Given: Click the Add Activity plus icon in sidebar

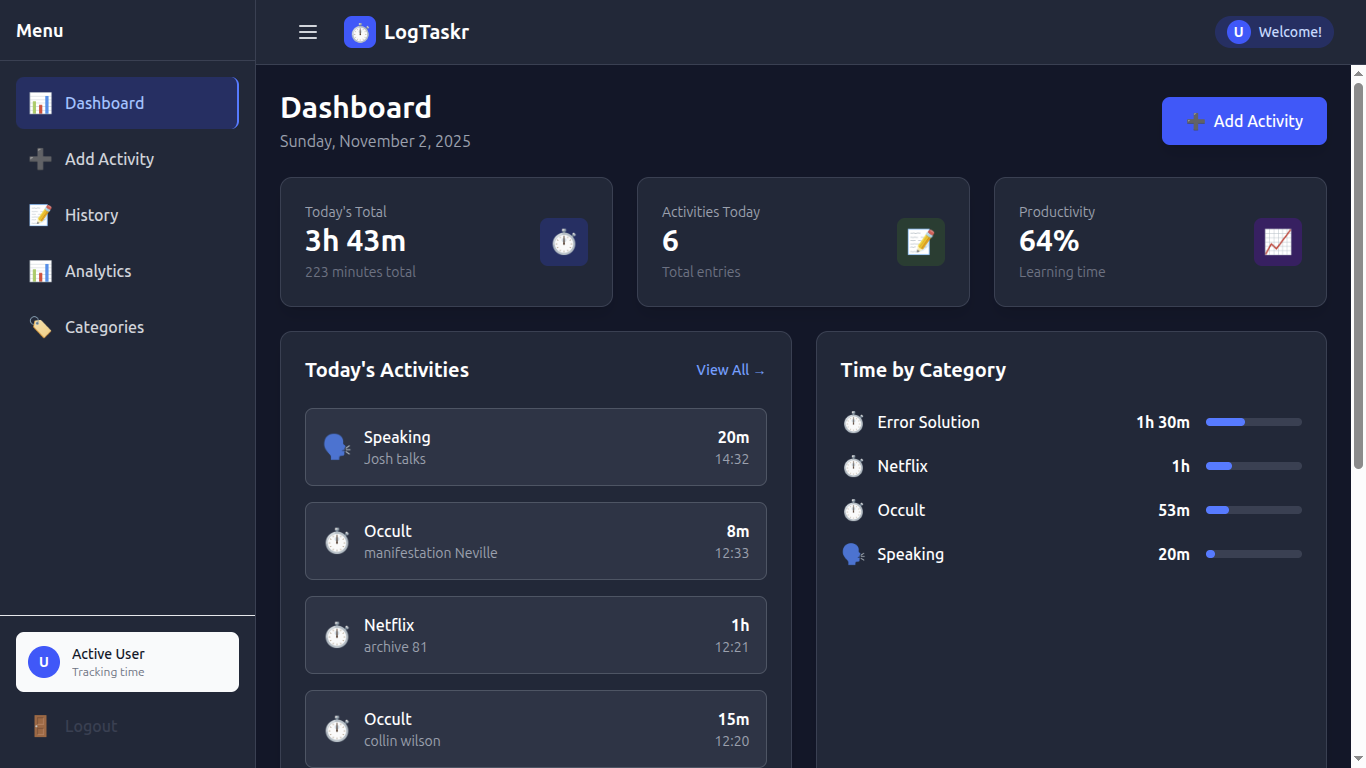Looking at the screenshot, I should 41,158.
